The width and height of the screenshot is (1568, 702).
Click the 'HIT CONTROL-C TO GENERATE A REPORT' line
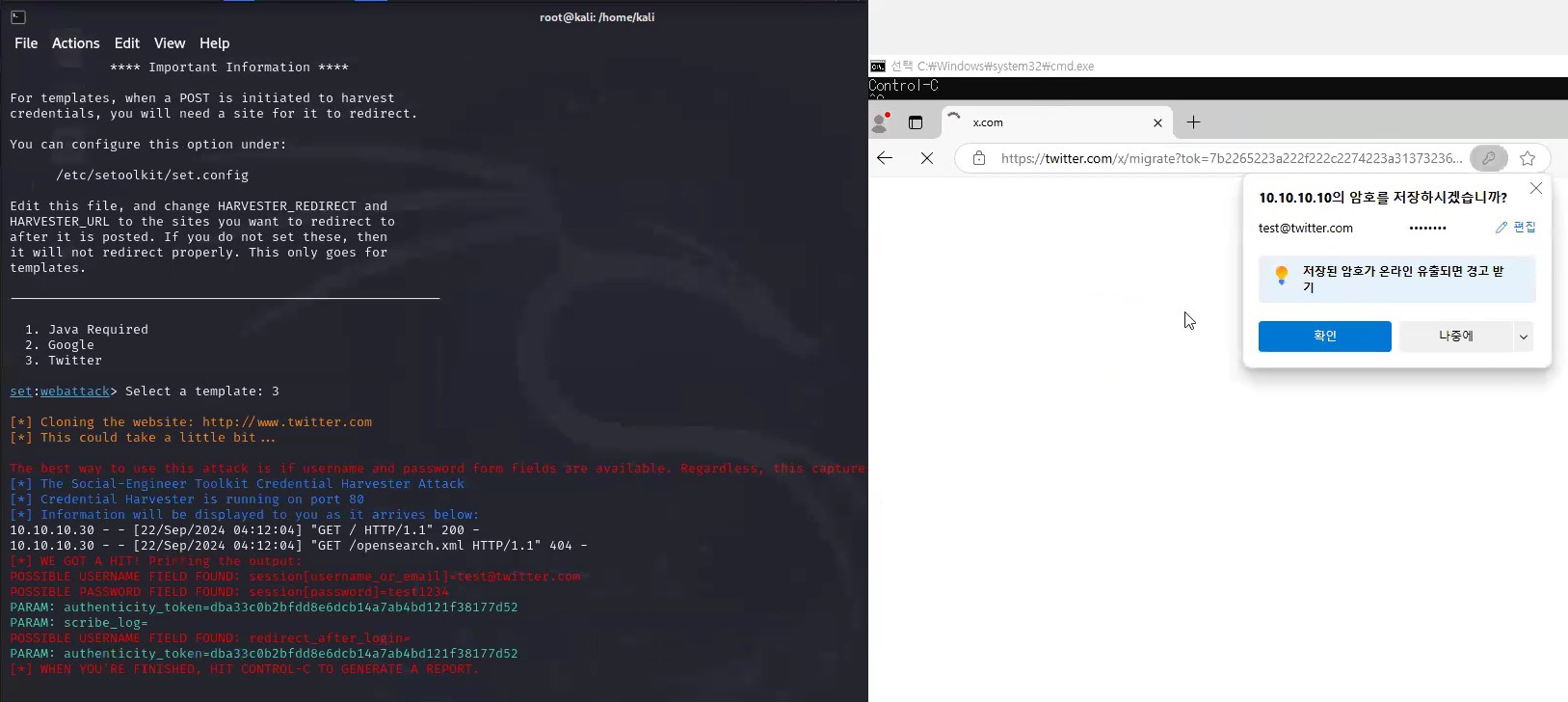tap(245, 669)
